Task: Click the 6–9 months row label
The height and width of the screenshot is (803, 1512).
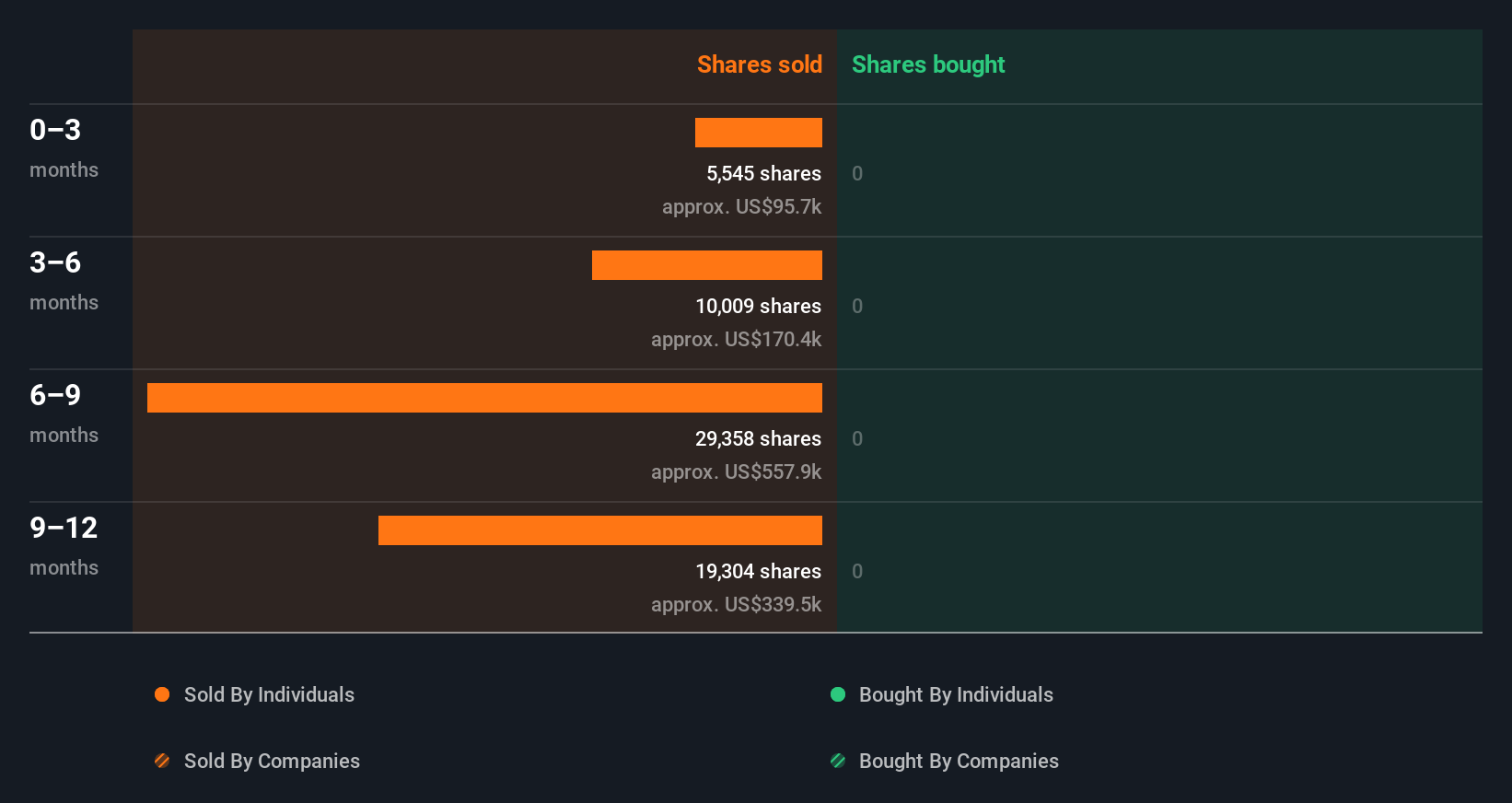Action: tap(64, 413)
